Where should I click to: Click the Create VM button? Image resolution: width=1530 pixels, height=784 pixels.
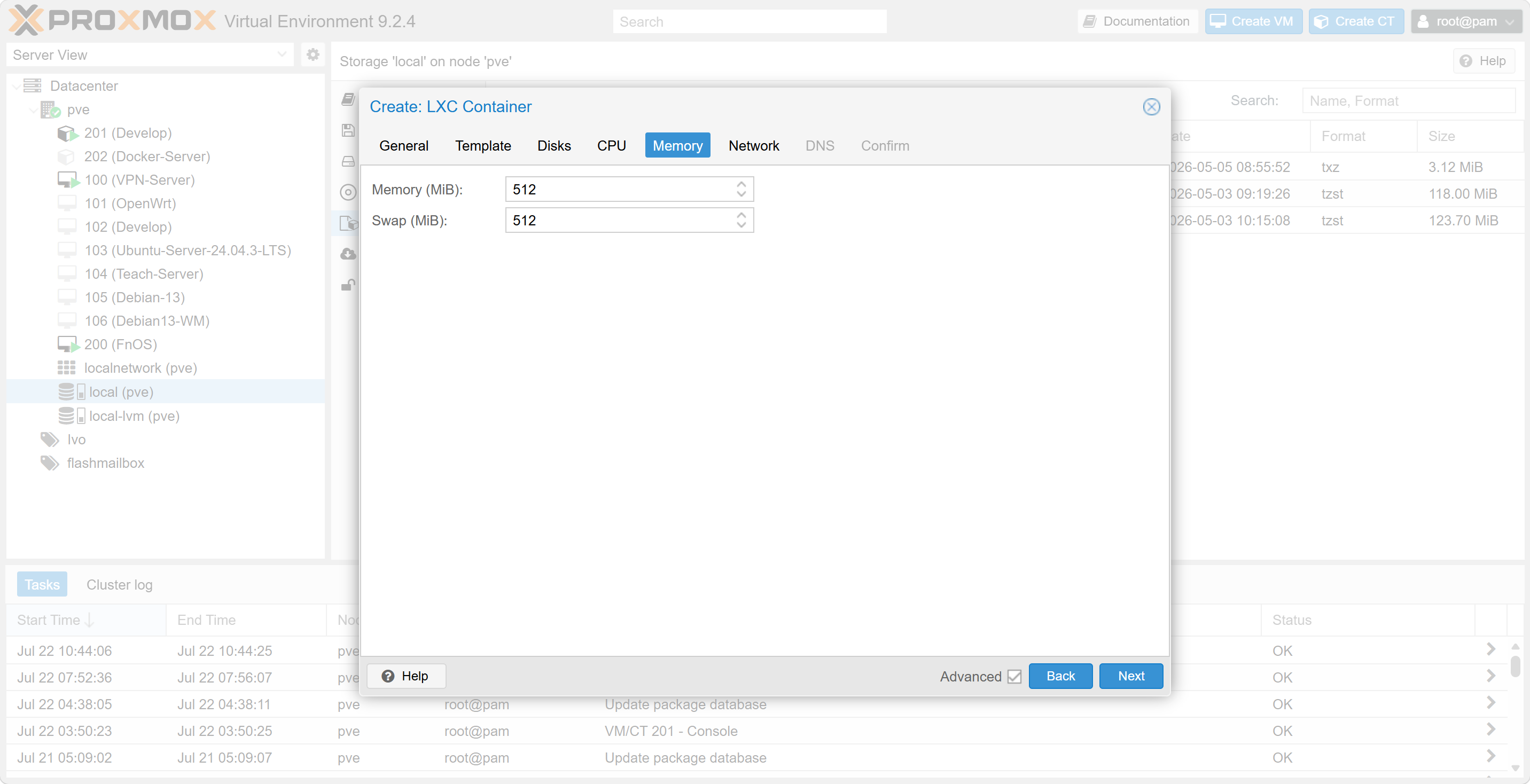tap(1253, 21)
